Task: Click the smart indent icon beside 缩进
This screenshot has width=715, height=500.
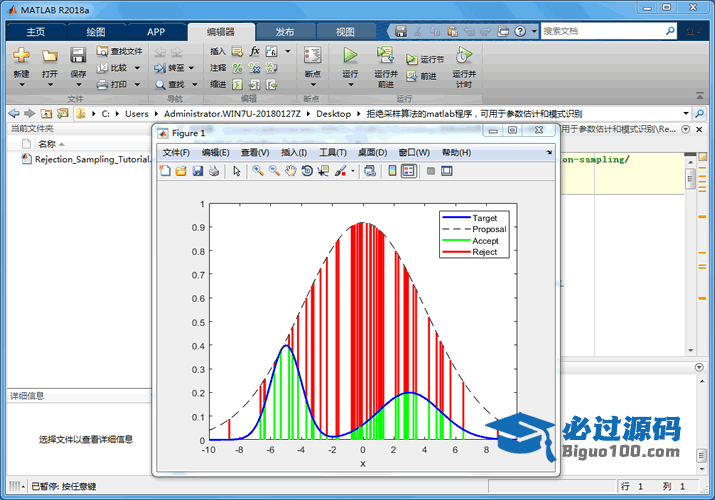Action: click(x=237, y=85)
